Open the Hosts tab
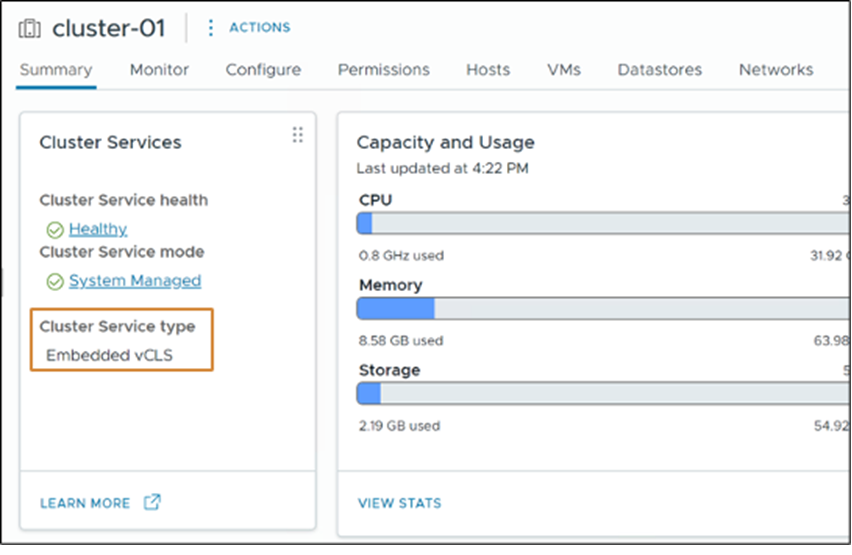Screen dimensions: 852x555 pyautogui.click(x=488, y=70)
